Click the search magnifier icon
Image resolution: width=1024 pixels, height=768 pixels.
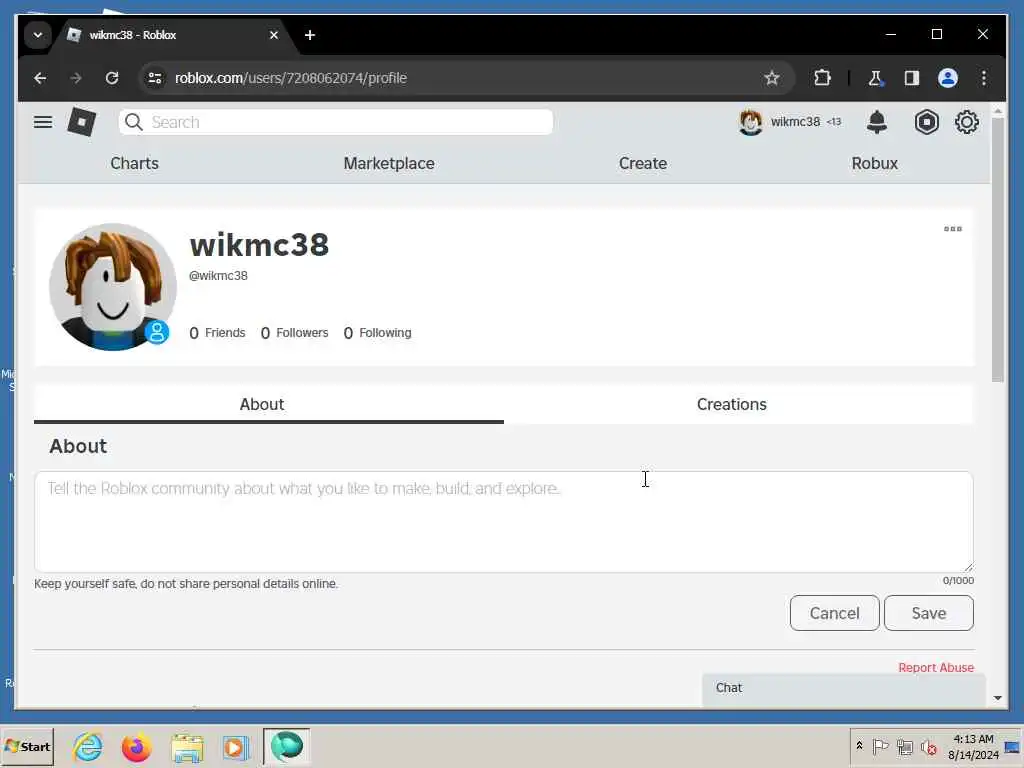coord(134,122)
